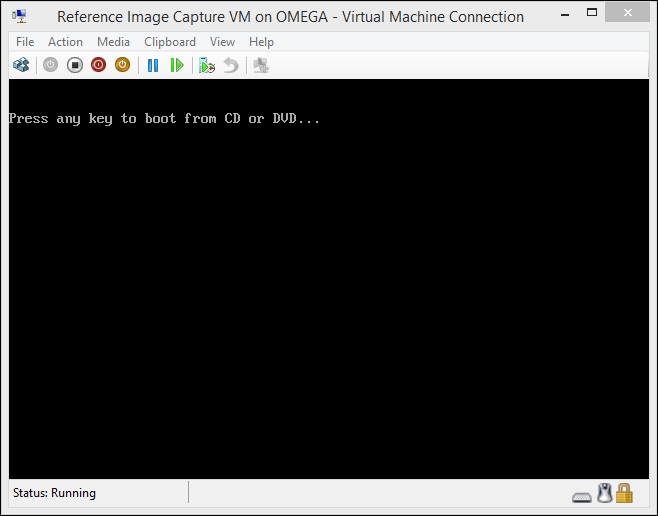Save the virtual machine state

123,65
